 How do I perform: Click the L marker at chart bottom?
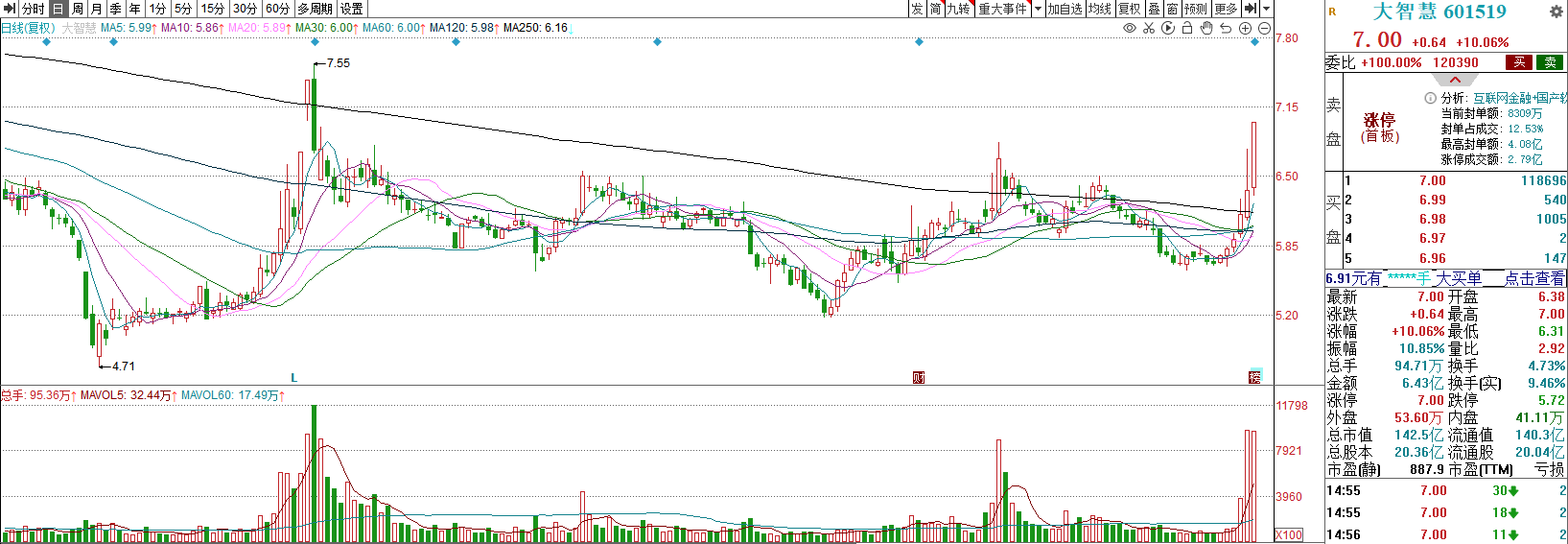point(294,378)
